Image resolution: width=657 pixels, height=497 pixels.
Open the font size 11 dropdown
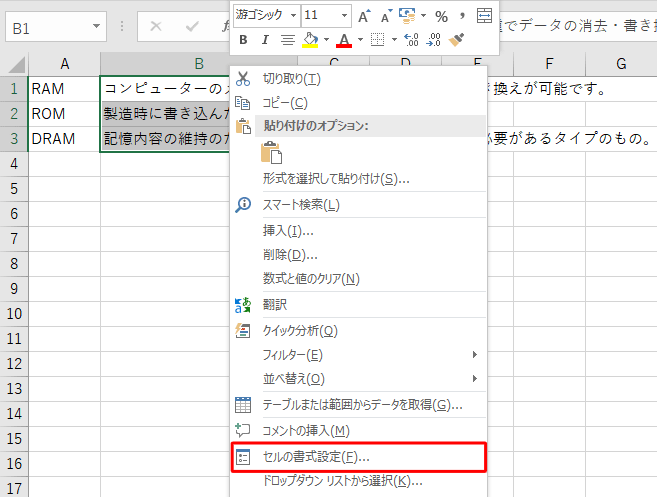point(344,16)
